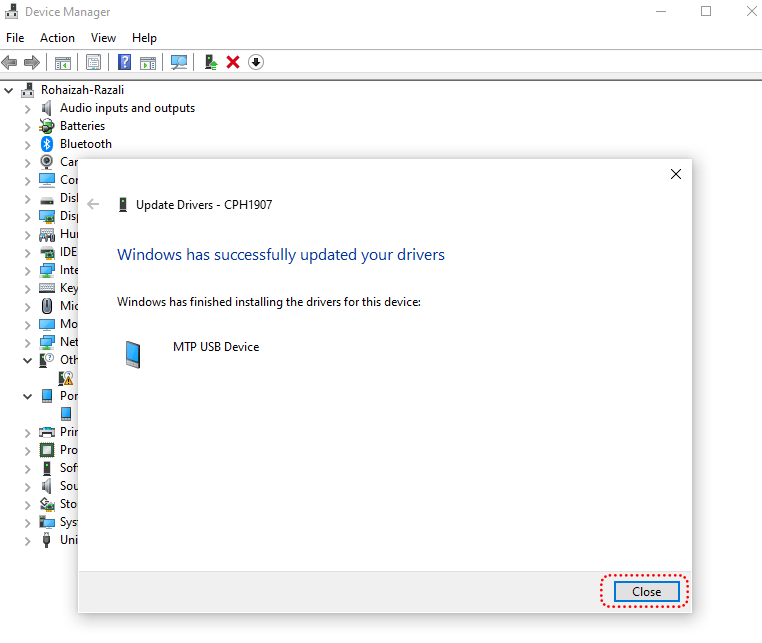The image size is (762, 643).
Task: Click the Update device driver icon
Action: (211, 62)
